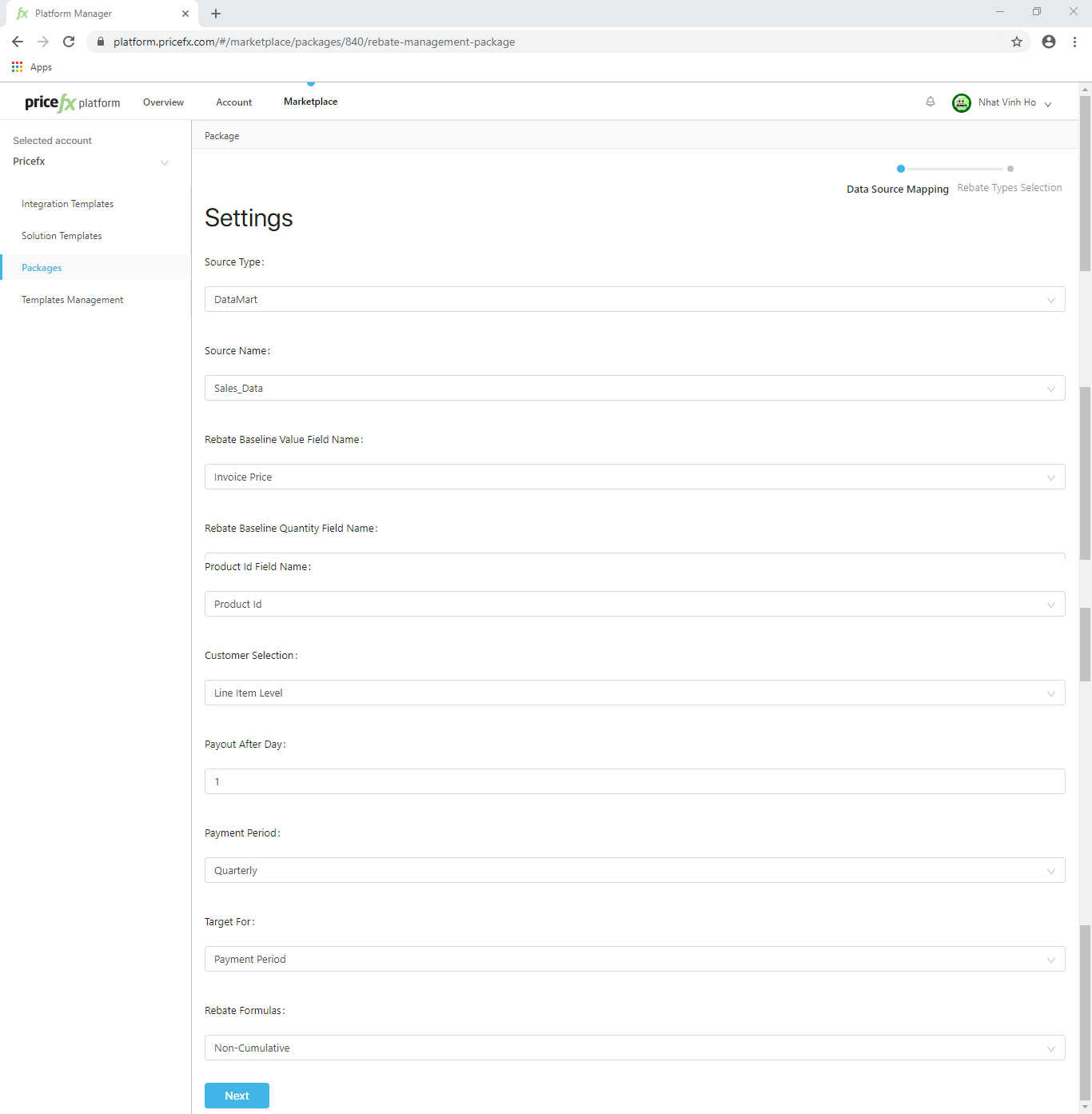Bookmark this page with star icon
Viewport: 1092px width, 1114px height.
coord(1016,42)
